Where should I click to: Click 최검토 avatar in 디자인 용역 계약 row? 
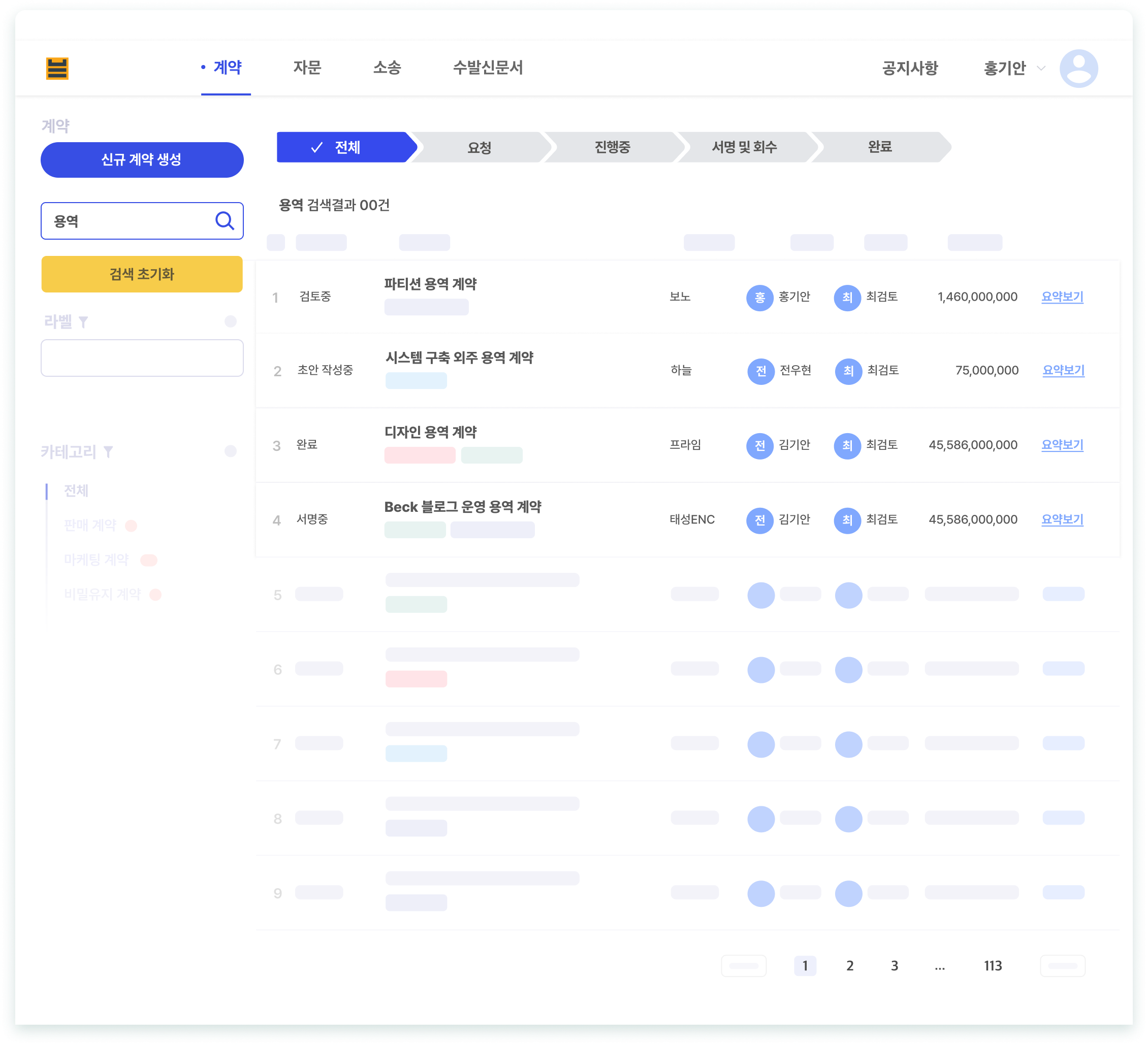coord(847,446)
